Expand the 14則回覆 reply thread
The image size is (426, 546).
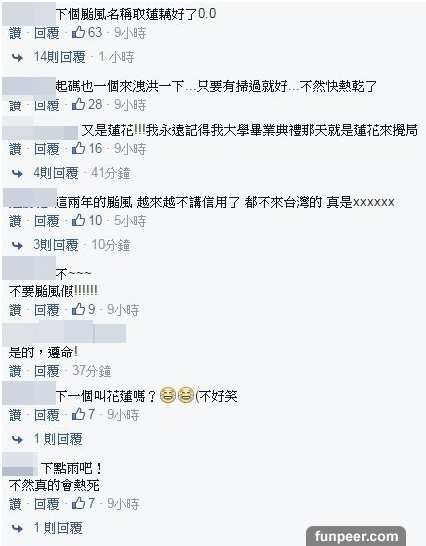[x=60, y=57]
